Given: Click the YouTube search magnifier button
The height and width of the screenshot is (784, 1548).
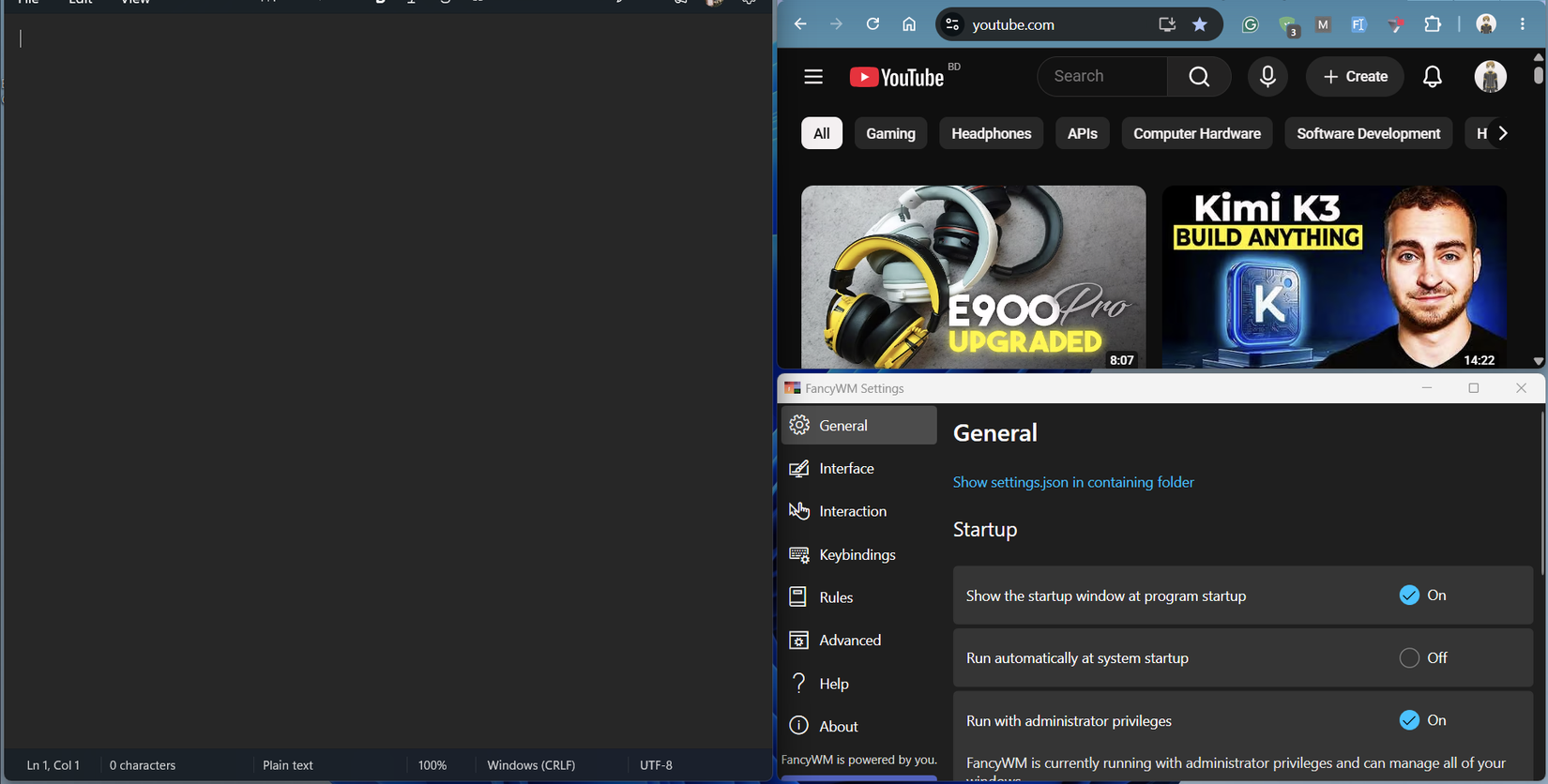Looking at the screenshot, I should click(1199, 77).
